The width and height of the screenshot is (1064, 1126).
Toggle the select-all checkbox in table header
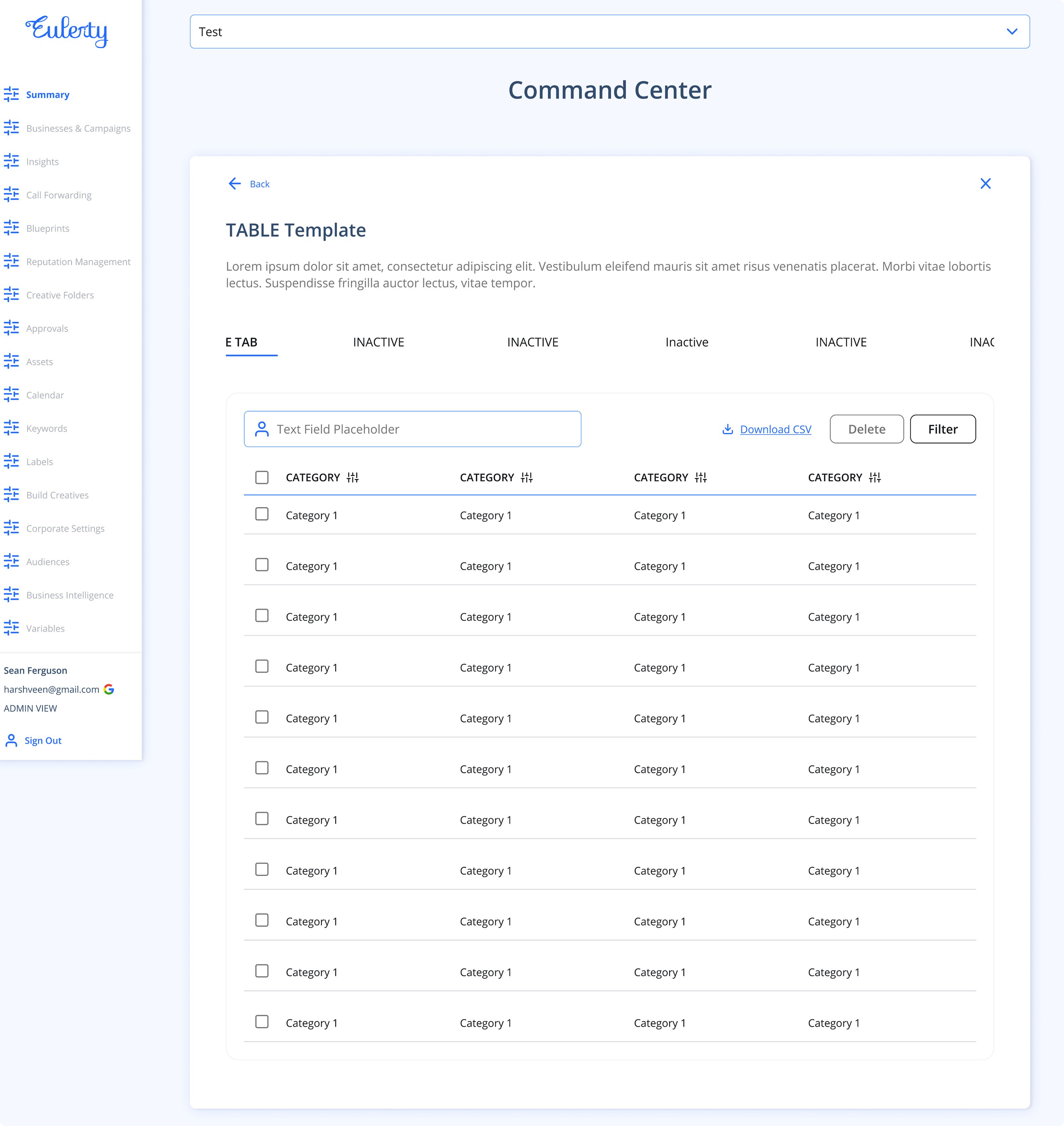pos(261,478)
